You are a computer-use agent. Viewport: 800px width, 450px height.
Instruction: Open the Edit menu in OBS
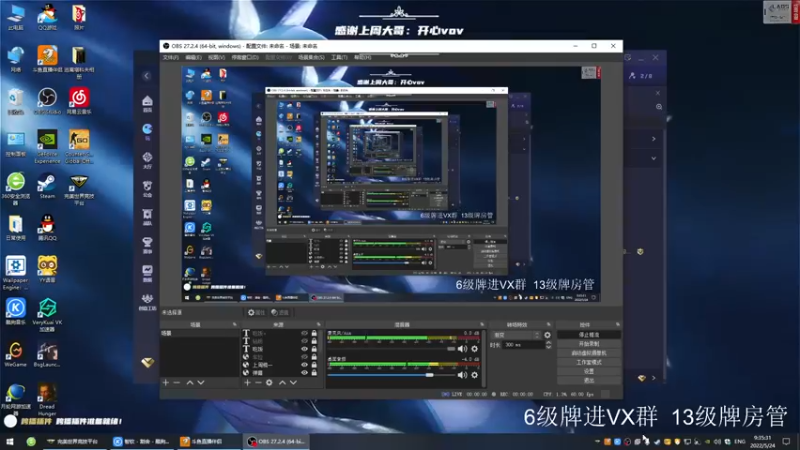(193, 57)
